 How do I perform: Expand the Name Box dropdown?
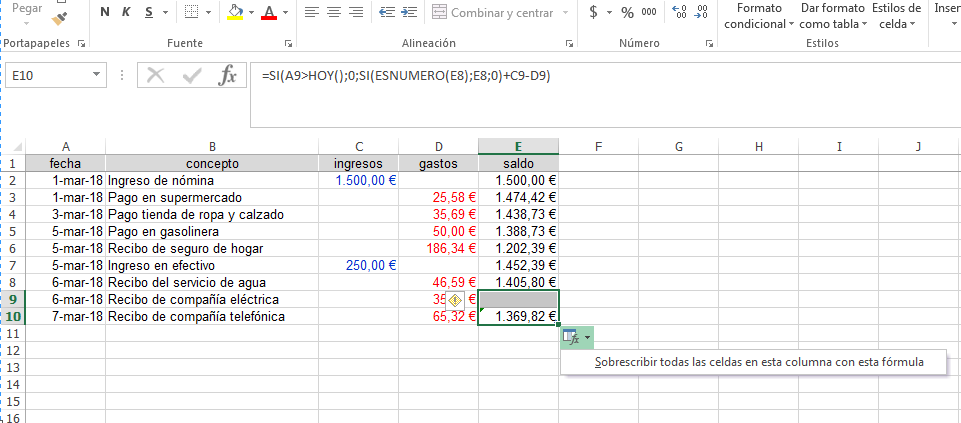coord(97,75)
